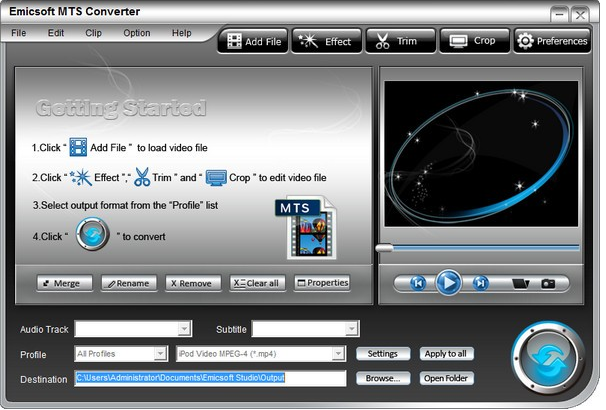Click the small convert icon in step 4
The height and width of the screenshot is (410, 606).
(x=92, y=234)
